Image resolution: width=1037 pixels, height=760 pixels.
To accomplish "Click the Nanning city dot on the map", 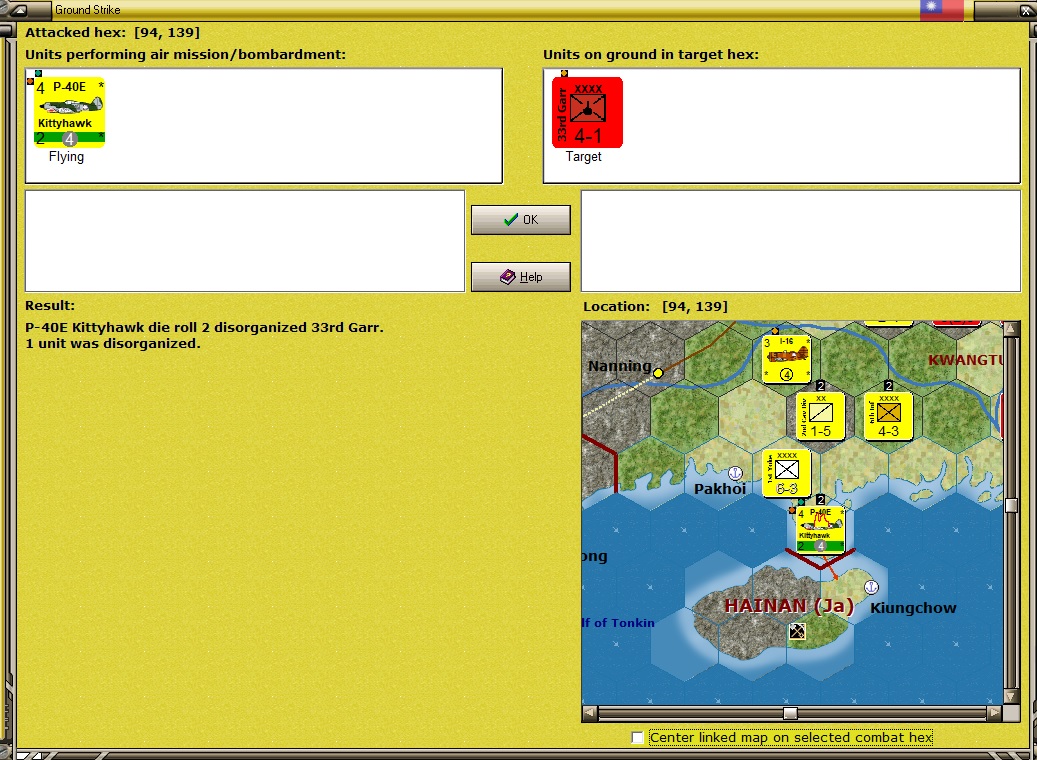I will pos(658,373).
